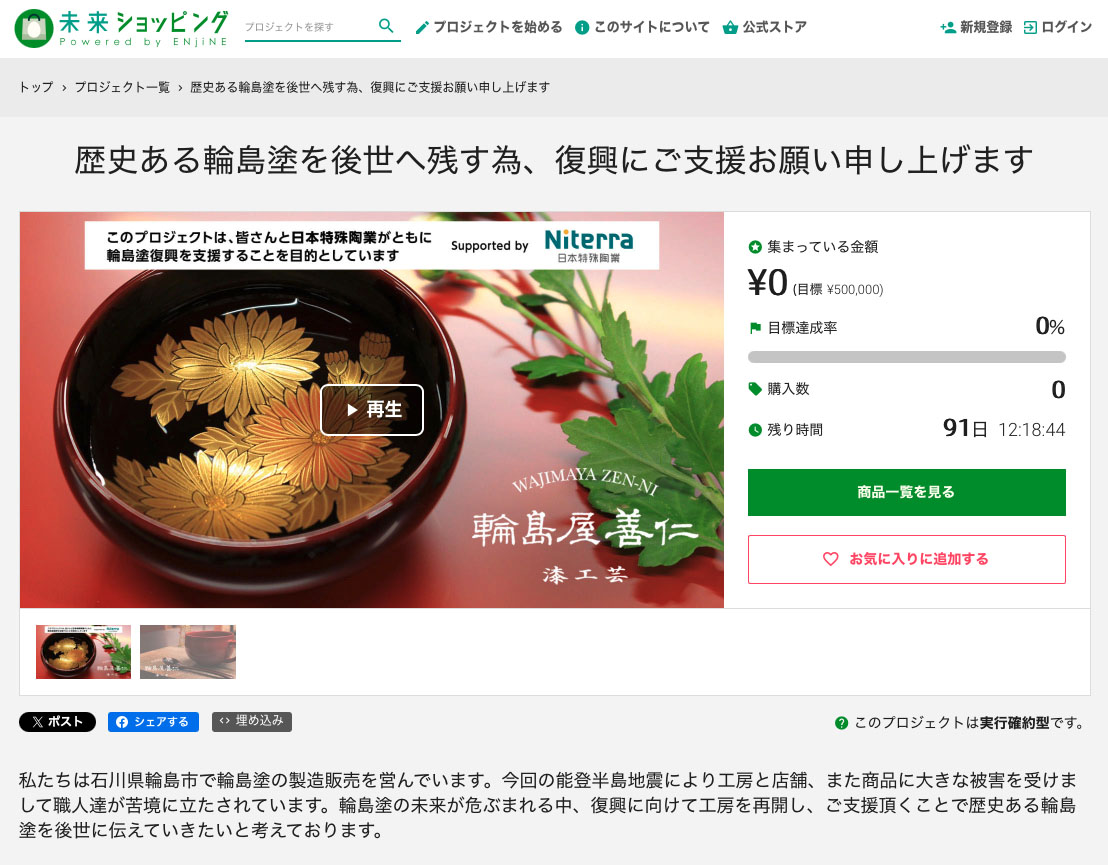Click the 未来ショッピング shopping bag logo
The width and height of the screenshot is (1108, 865).
[x=34, y=28]
